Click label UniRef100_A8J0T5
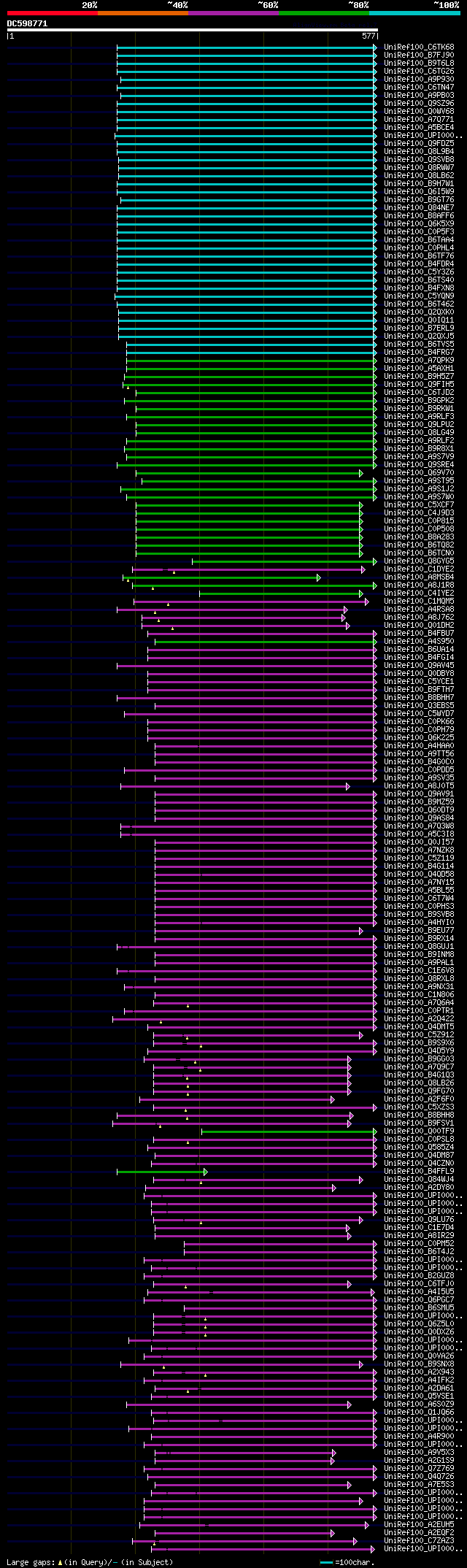467x1568 pixels. pos(419,785)
